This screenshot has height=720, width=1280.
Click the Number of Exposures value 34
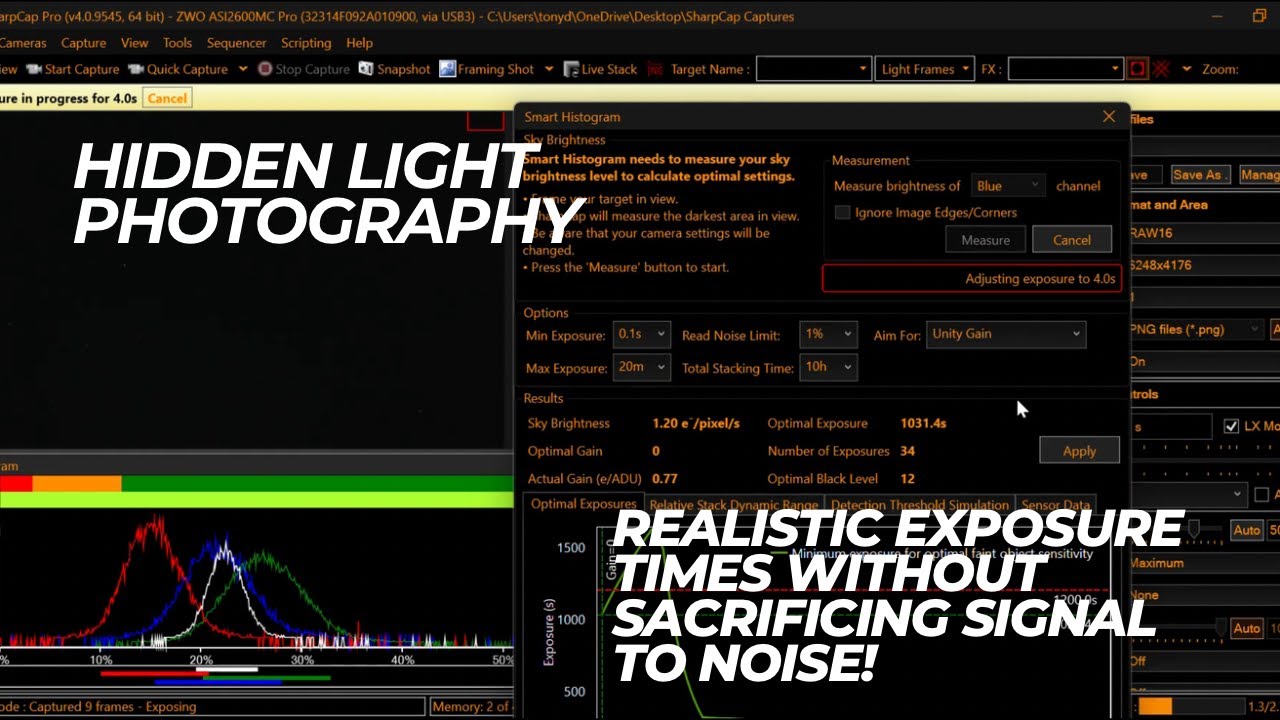(908, 451)
